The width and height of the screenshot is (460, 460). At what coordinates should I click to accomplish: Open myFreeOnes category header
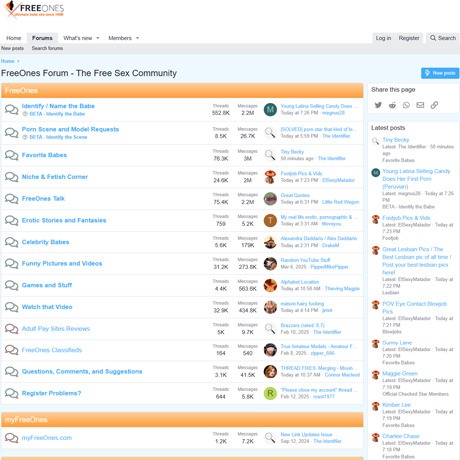(x=26, y=420)
